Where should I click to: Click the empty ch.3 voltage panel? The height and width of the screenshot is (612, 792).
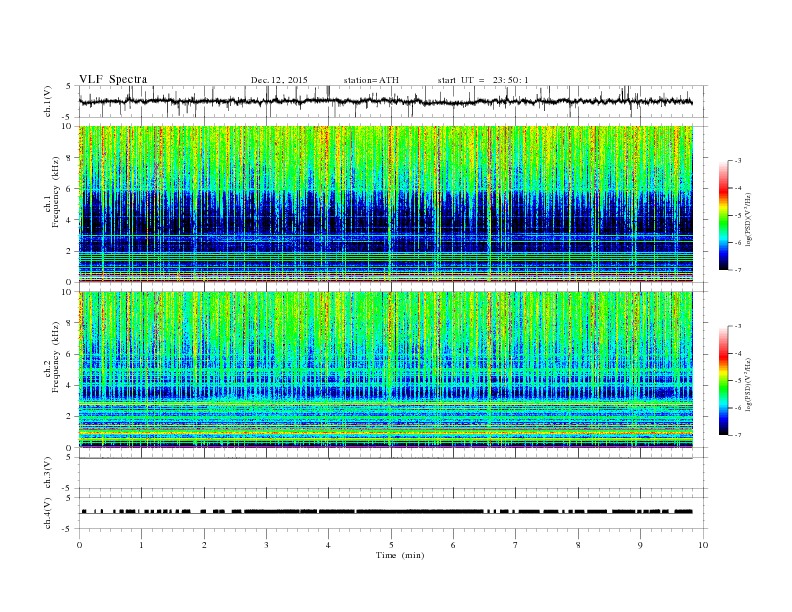point(393,473)
